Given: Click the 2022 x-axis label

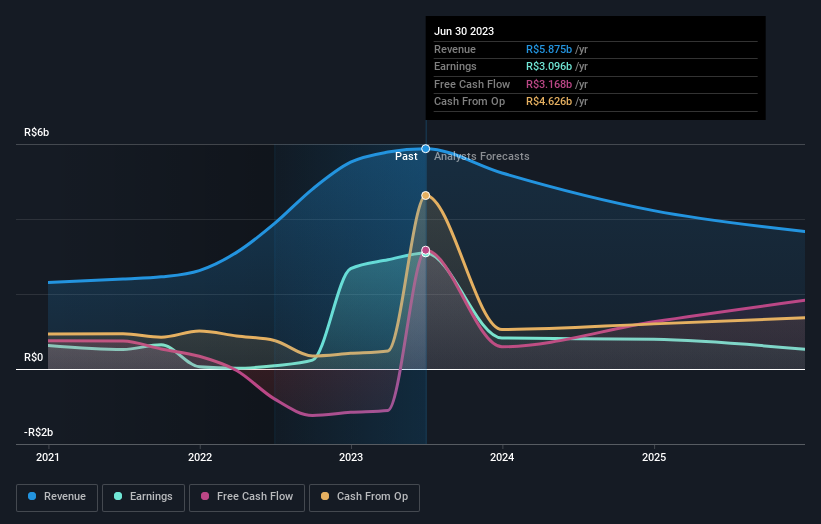Looking at the screenshot, I should coord(200,457).
